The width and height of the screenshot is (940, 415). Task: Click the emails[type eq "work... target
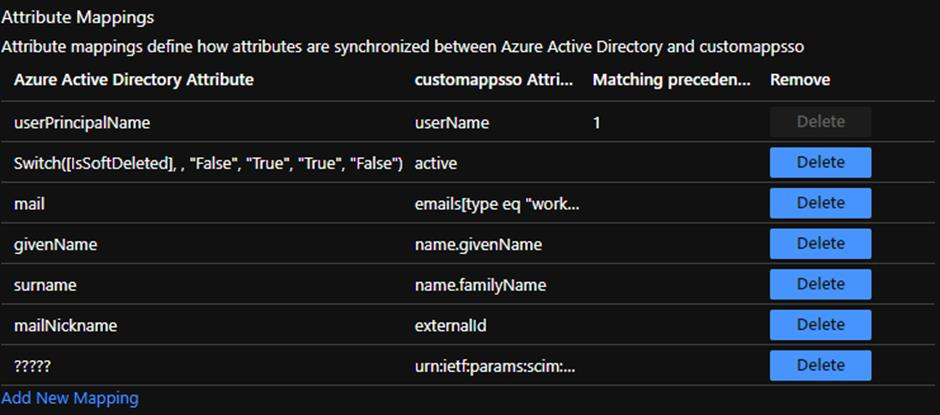click(x=497, y=204)
